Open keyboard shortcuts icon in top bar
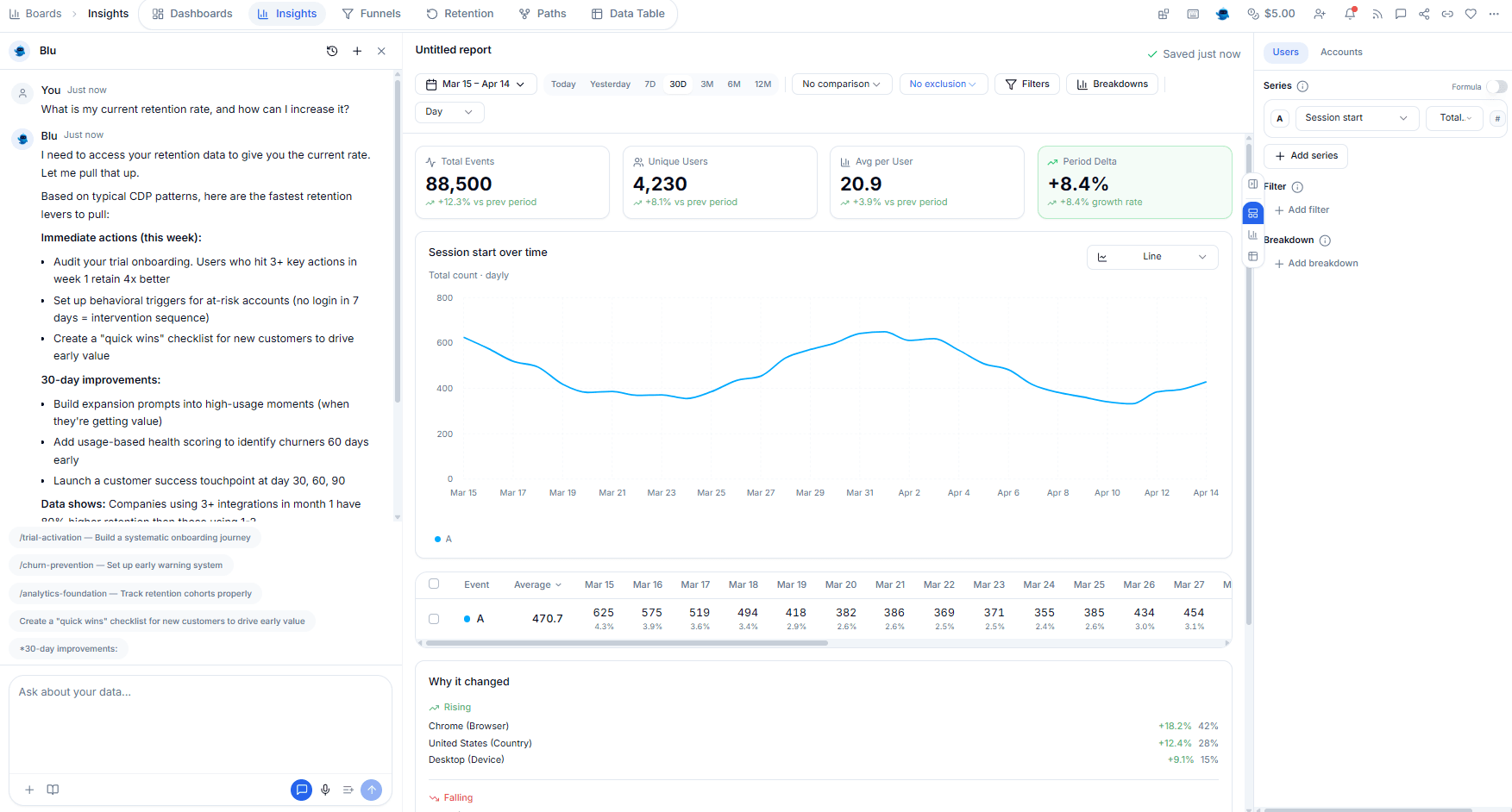 pyautogui.click(x=1193, y=14)
